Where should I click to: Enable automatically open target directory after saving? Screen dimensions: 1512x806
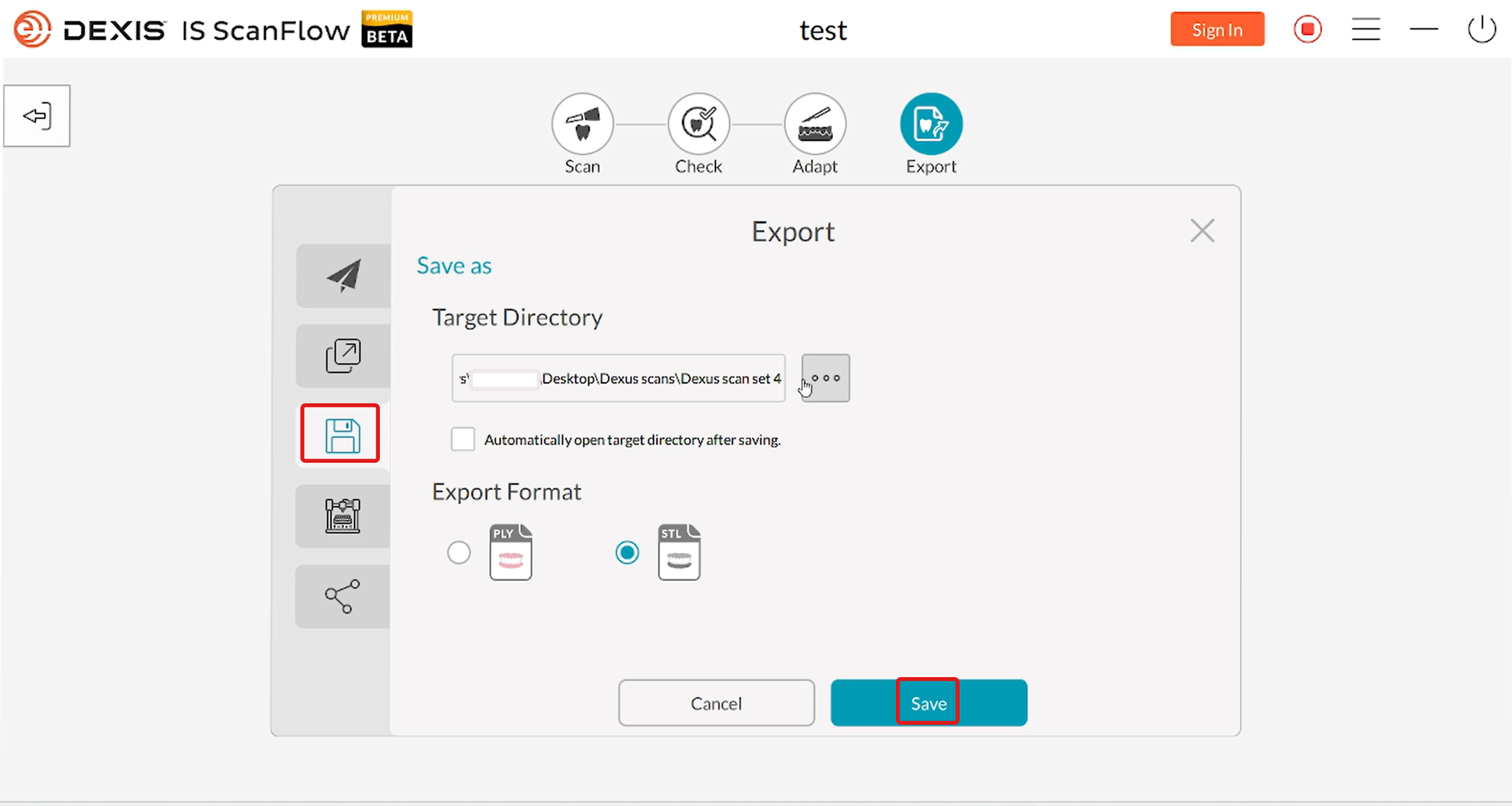[462, 439]
